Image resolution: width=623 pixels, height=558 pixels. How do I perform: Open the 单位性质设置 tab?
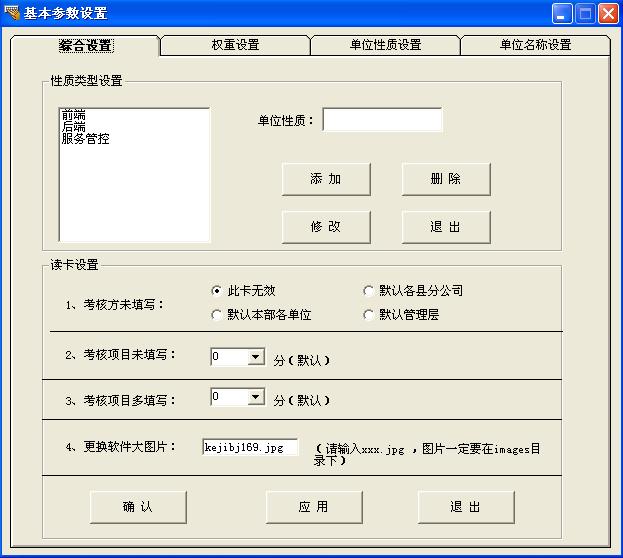point(385,45)
